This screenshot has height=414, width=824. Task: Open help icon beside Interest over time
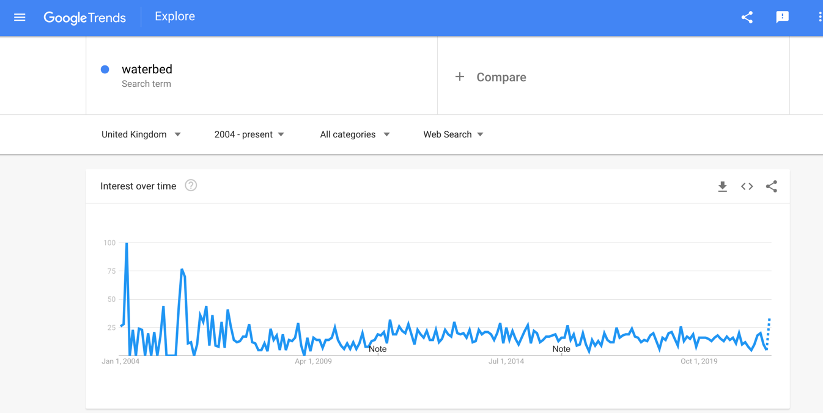[191, 185]
